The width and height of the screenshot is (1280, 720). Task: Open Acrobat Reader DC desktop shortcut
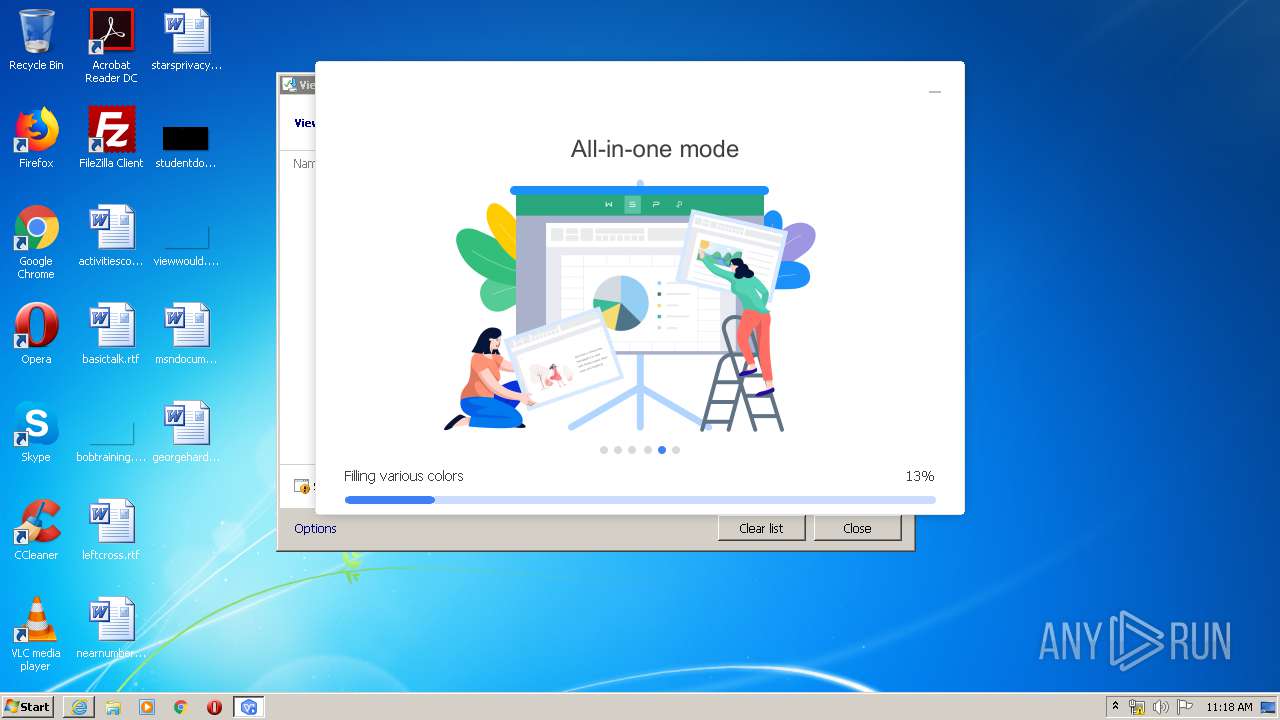tap(111, 46)
